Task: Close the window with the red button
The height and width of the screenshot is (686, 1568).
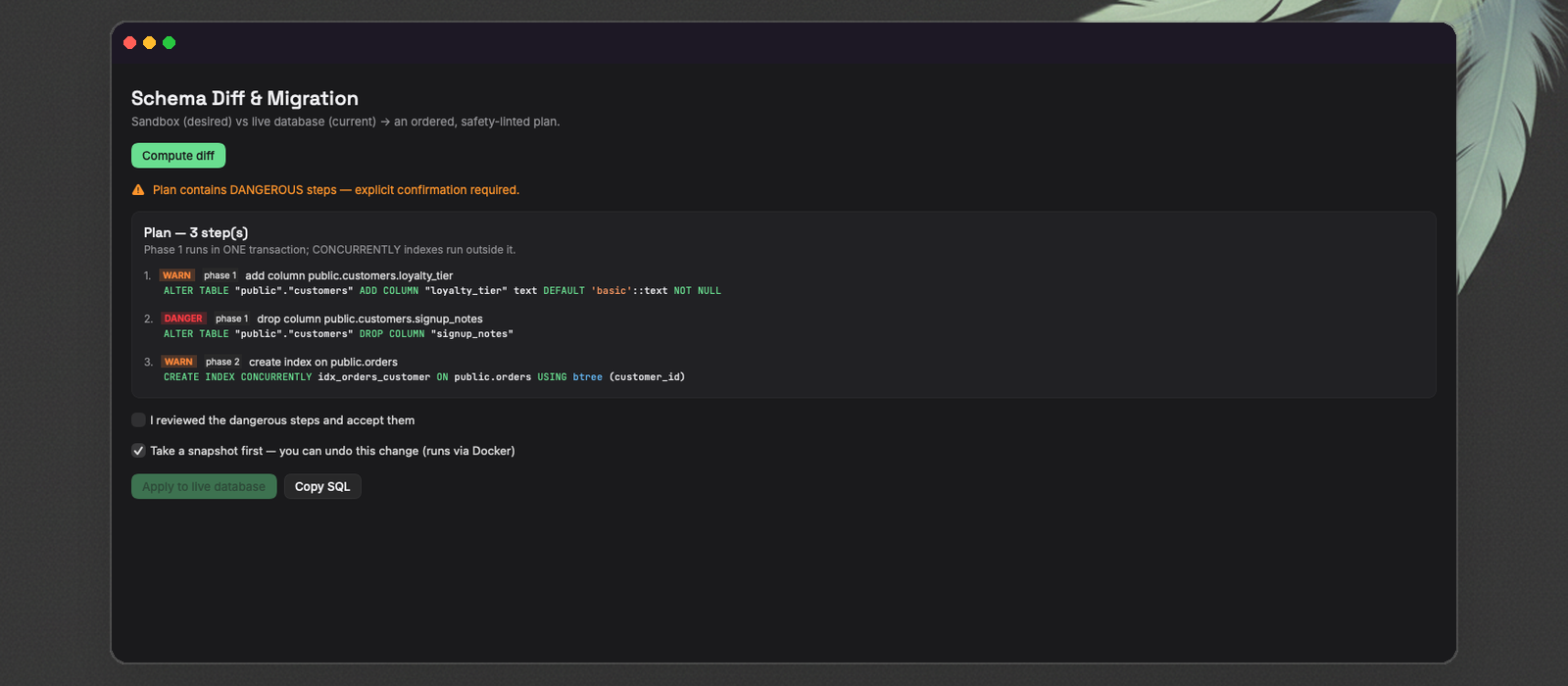Action: click(129, 43)
